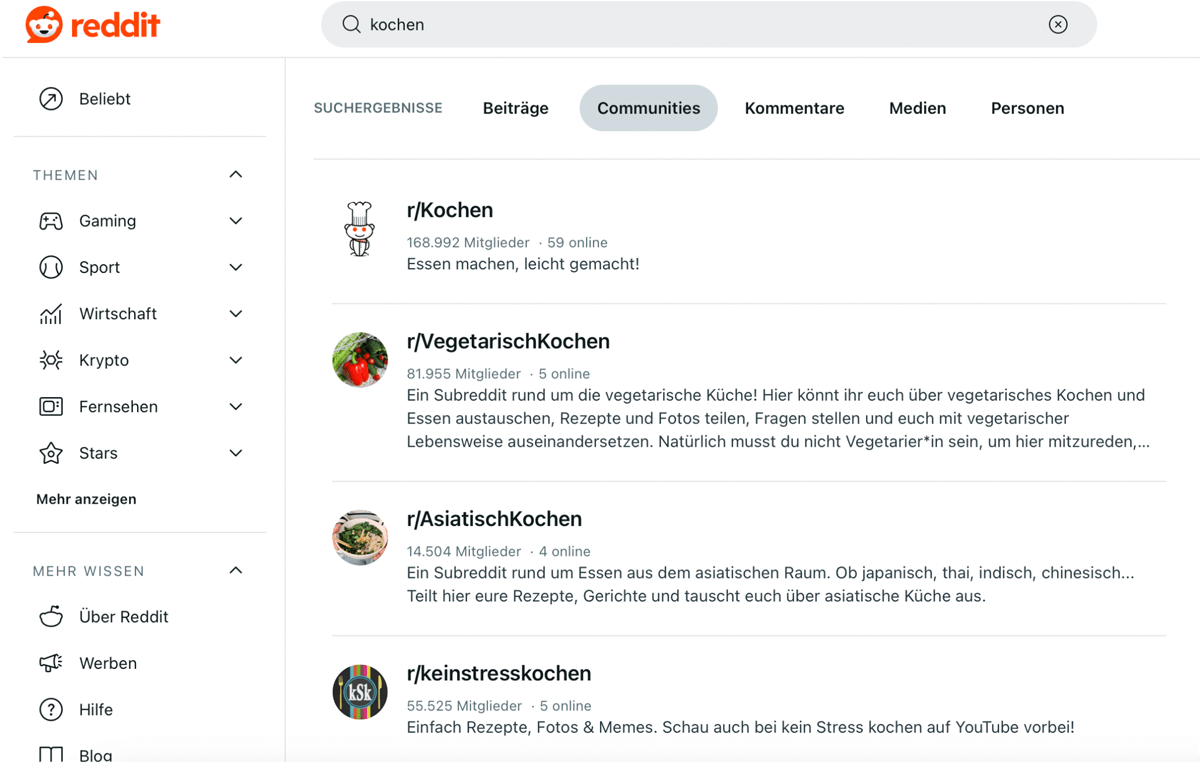1200x762 pixels.
Task: Click the r/keinstresskochen description mentioning YouTube
Action: coord(741,727)
